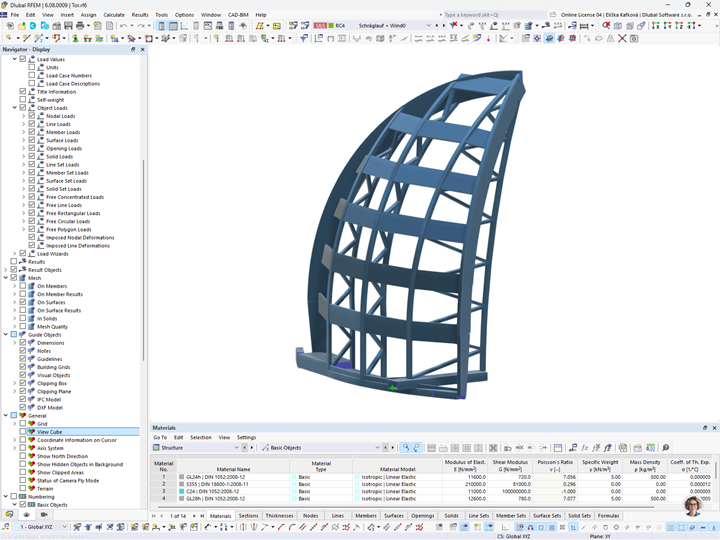Click the new node star icon

9,38
